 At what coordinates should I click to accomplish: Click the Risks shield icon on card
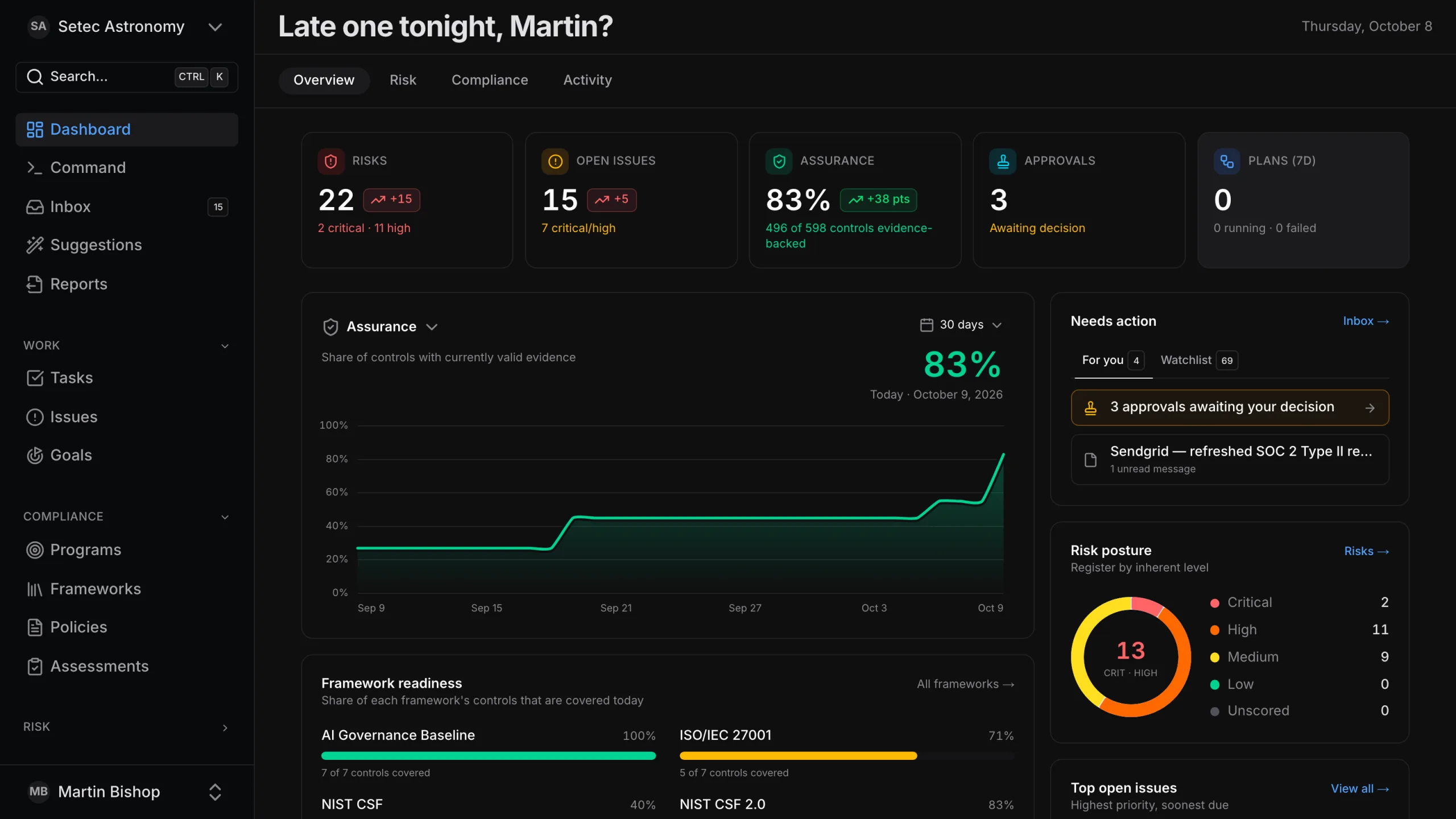(331, 162)
